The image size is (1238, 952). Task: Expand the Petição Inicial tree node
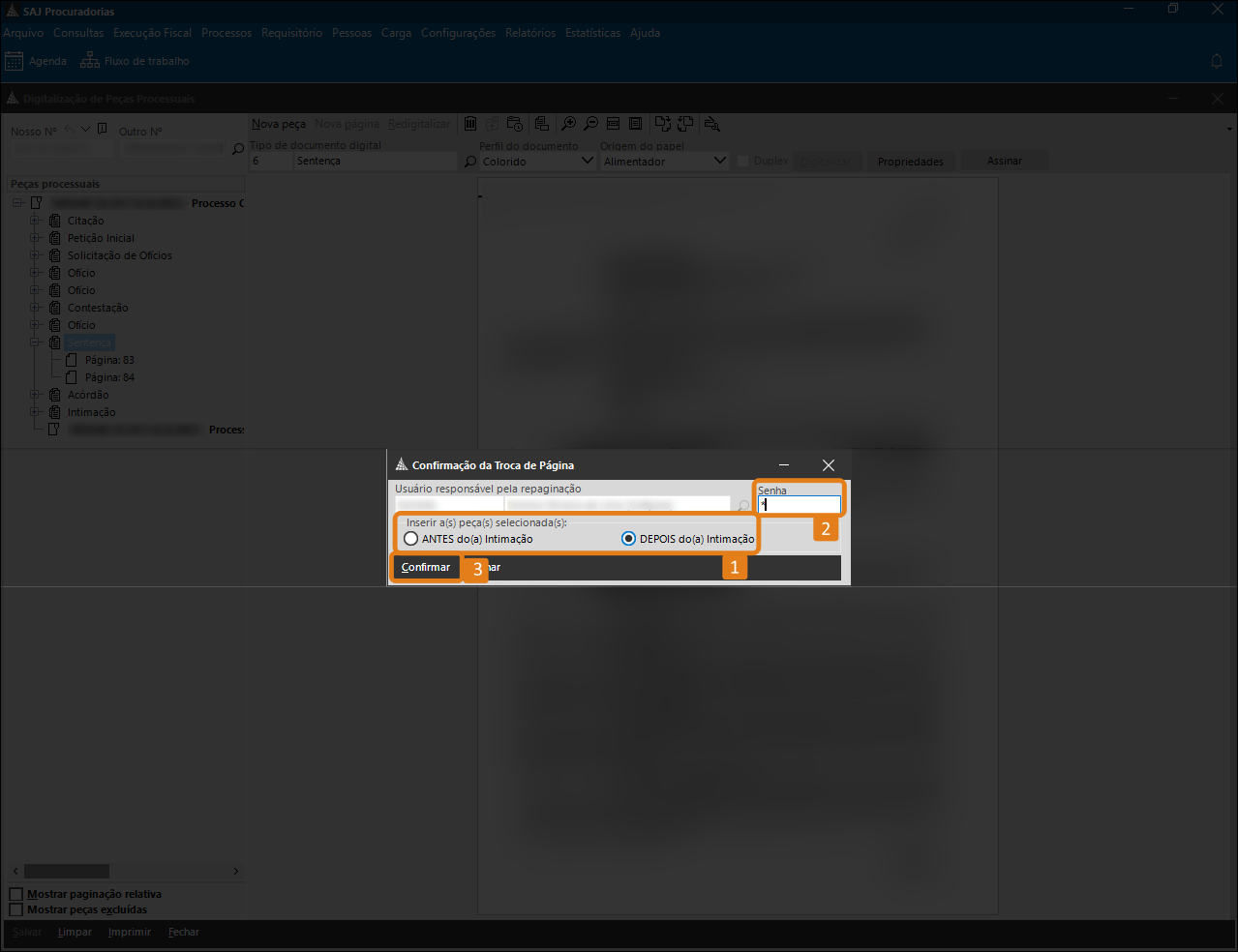coord(35,238)
